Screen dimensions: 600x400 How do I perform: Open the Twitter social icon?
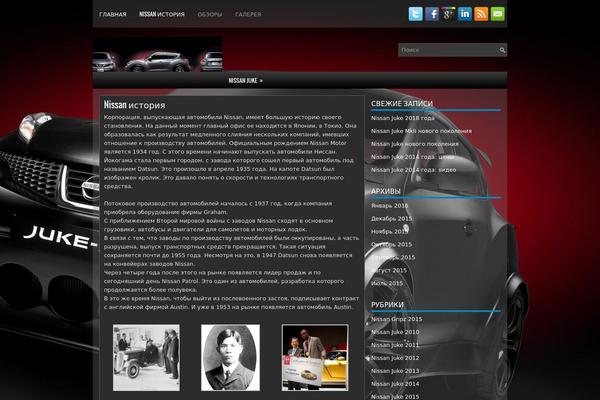click(x=416, y=14)
